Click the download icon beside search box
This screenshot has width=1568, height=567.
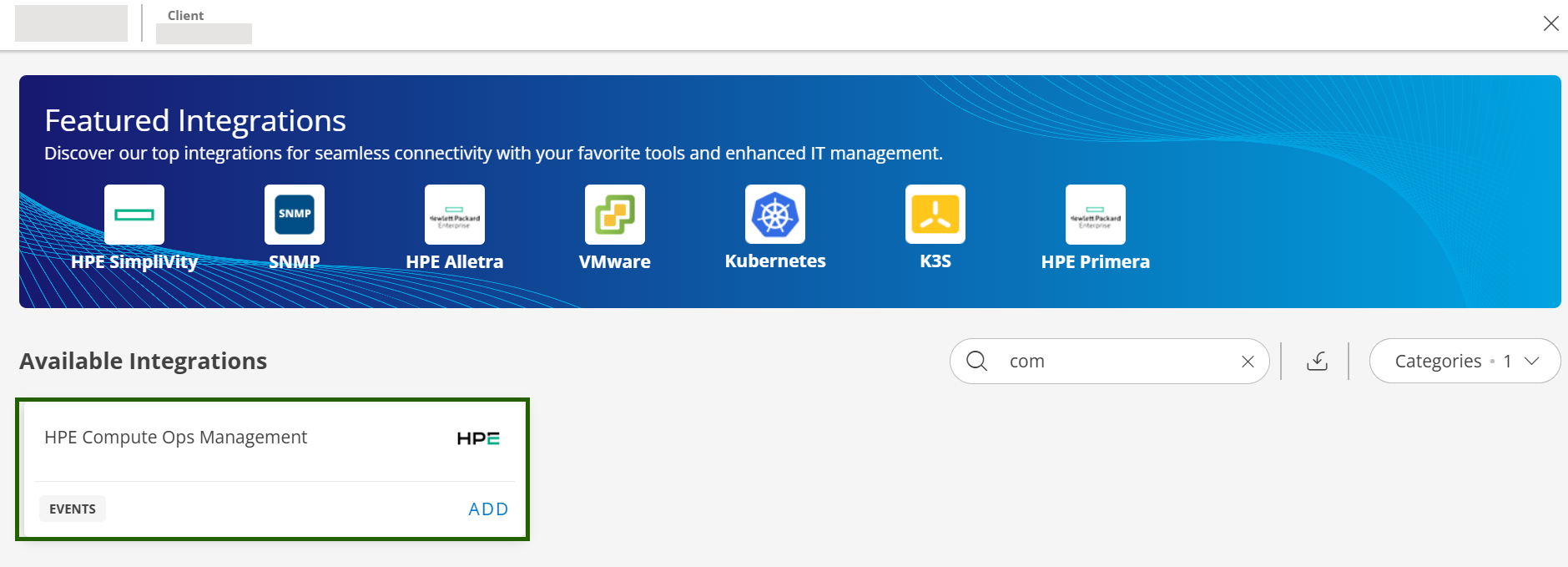pos(1317,361)
